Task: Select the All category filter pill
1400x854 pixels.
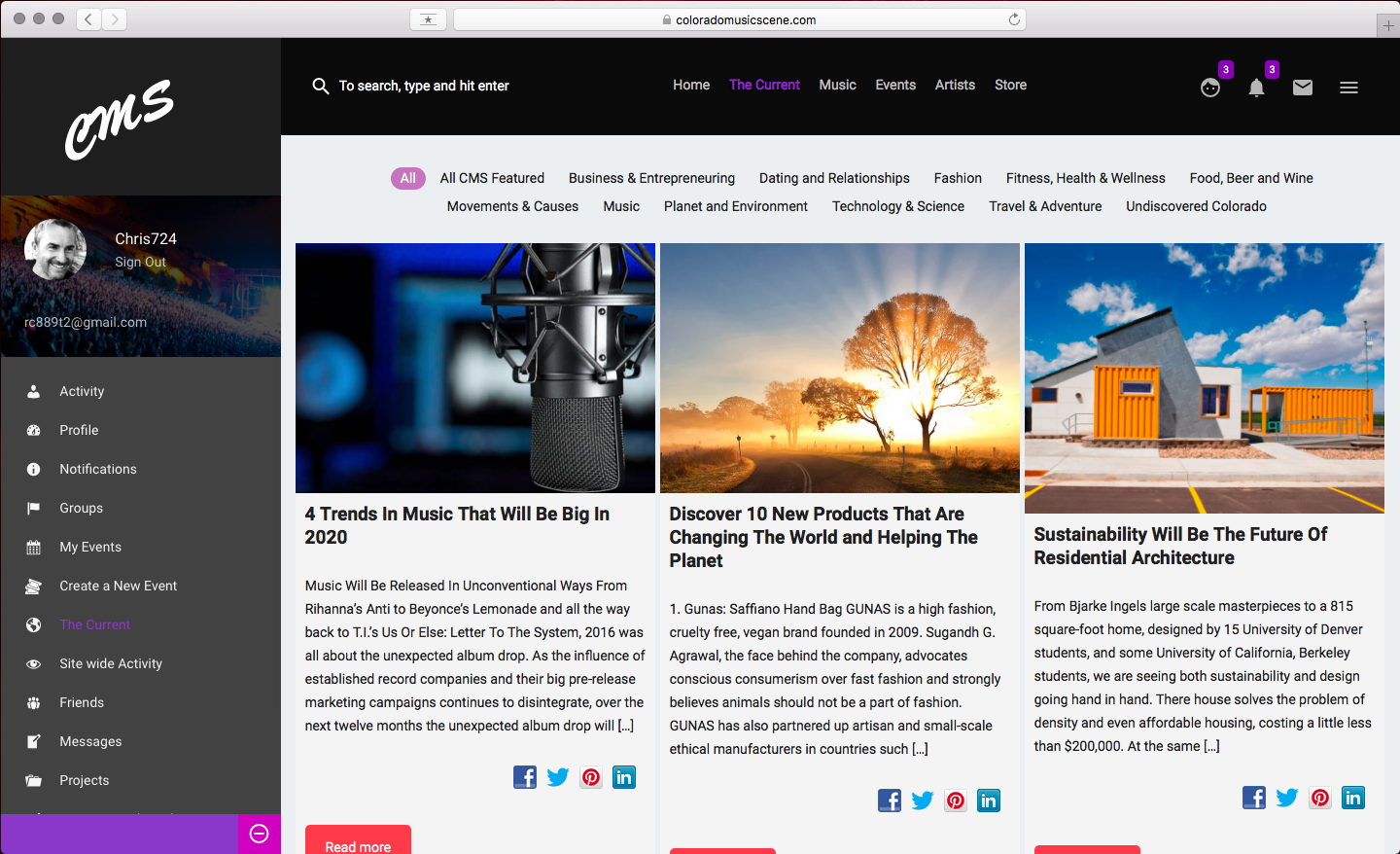Action: click(x=408, y=178)
